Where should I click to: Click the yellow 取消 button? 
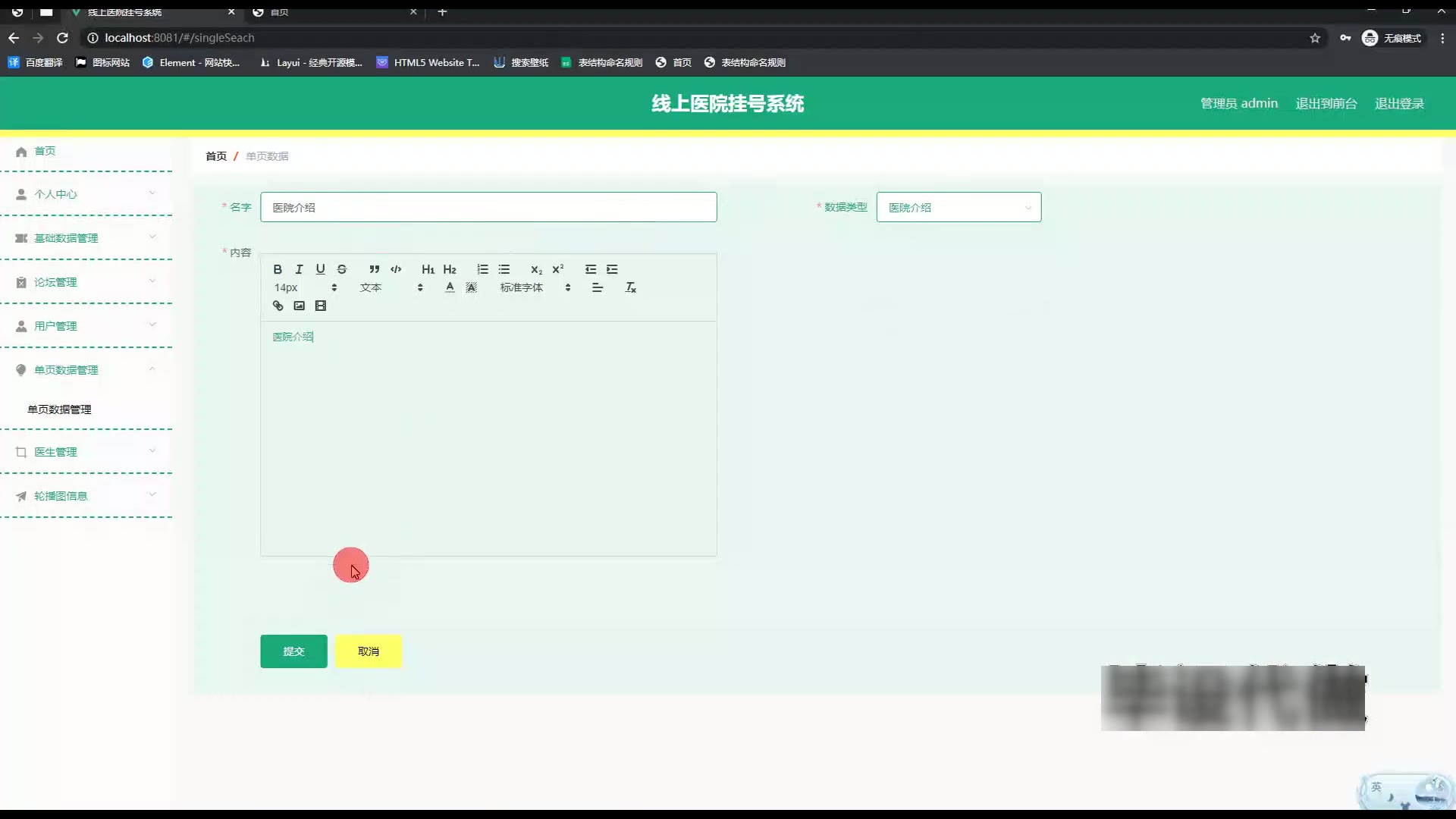pos(368,651)
